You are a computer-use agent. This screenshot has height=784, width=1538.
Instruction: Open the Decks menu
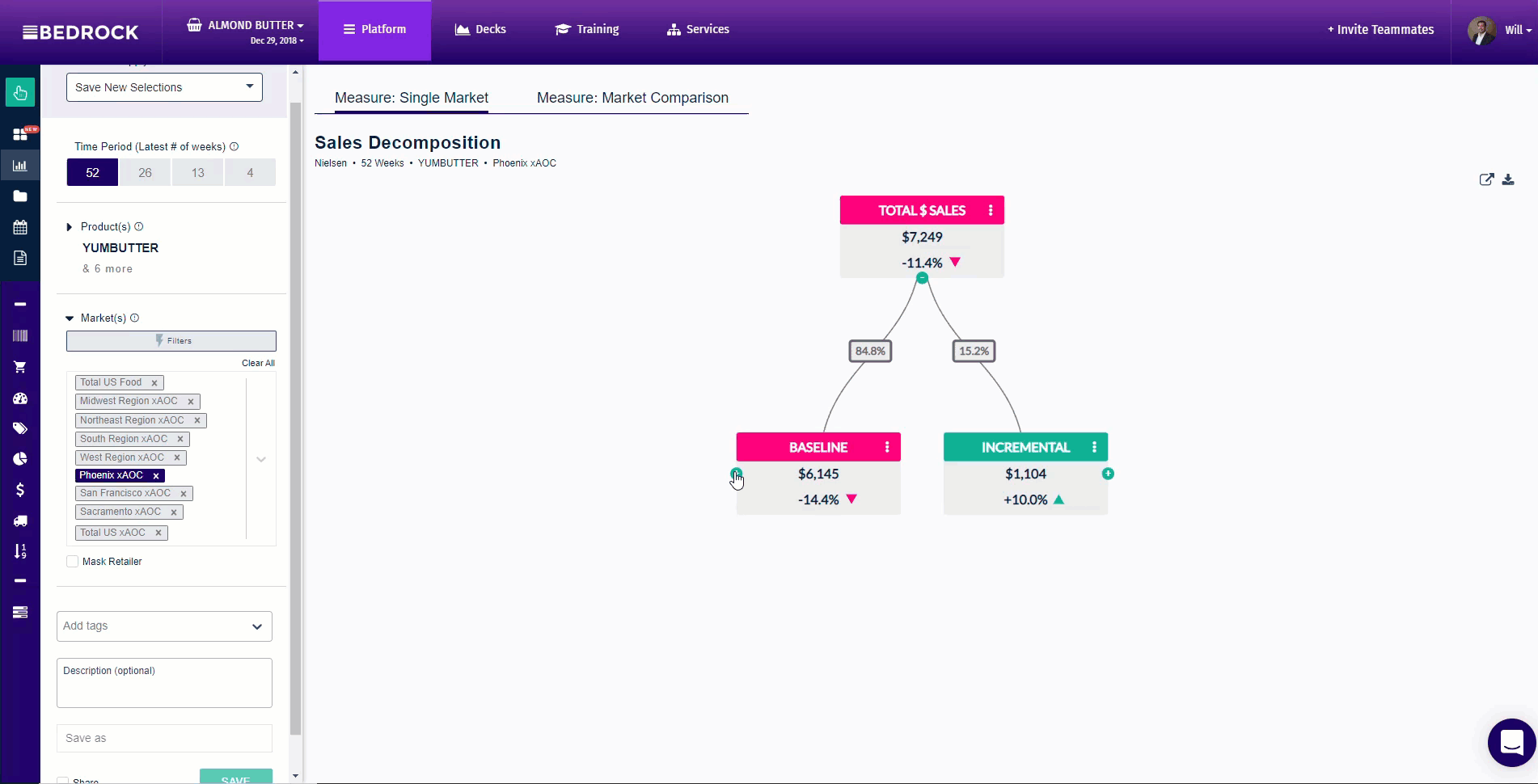(480, 30)
